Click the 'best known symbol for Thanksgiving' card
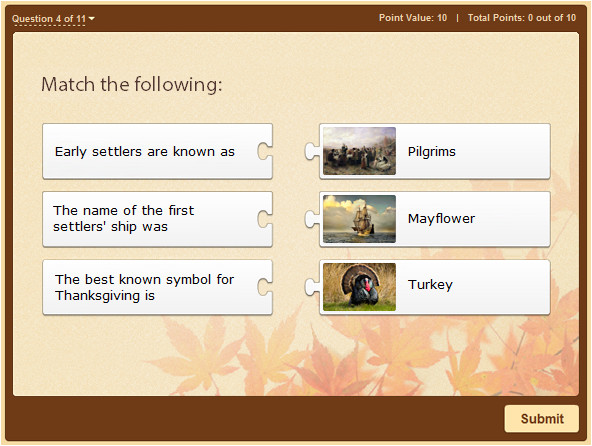Viewport: 592px width, 446px height. click(x=157, y=287)
